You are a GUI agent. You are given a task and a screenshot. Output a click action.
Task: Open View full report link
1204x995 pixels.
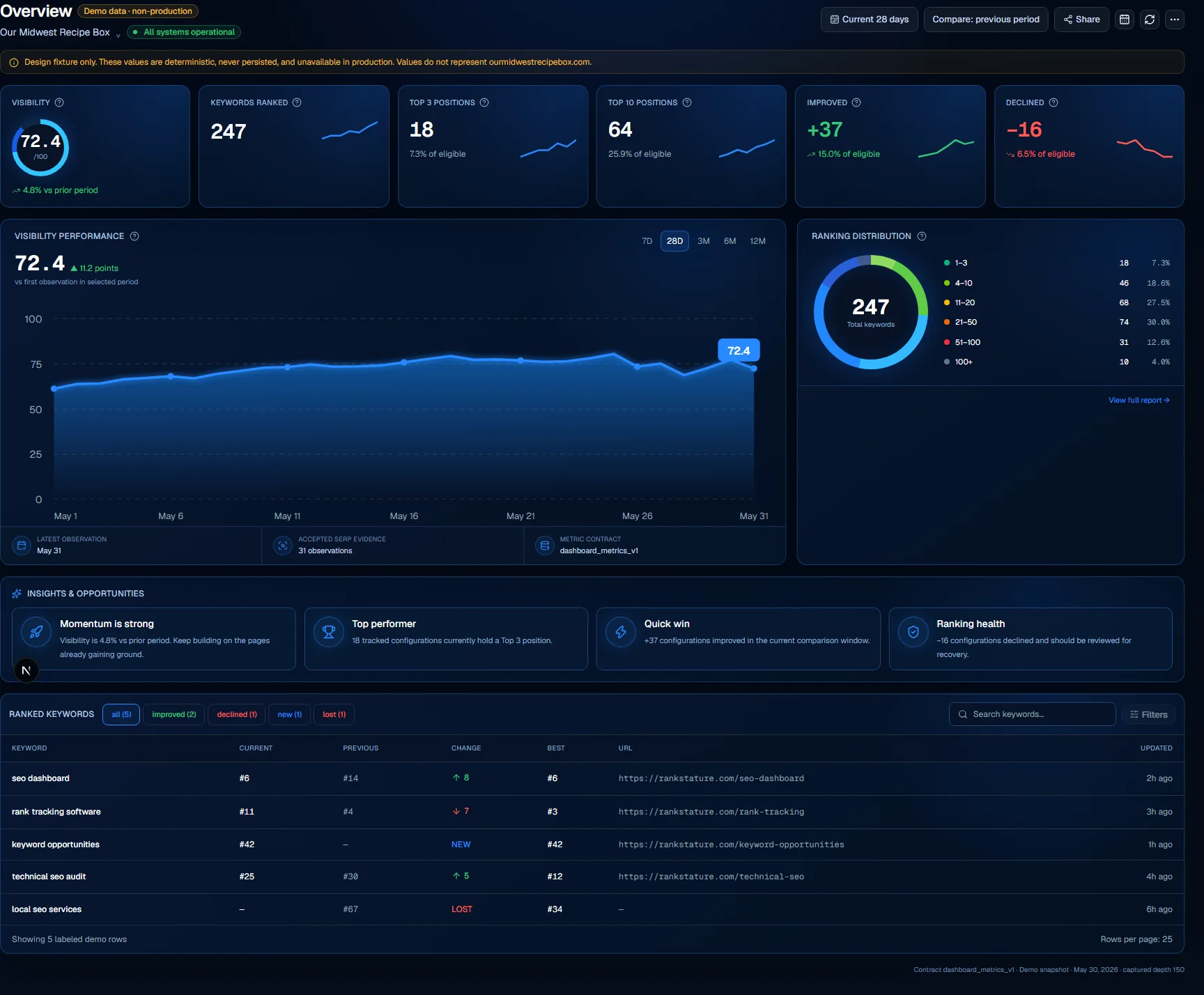point(1139,400)
